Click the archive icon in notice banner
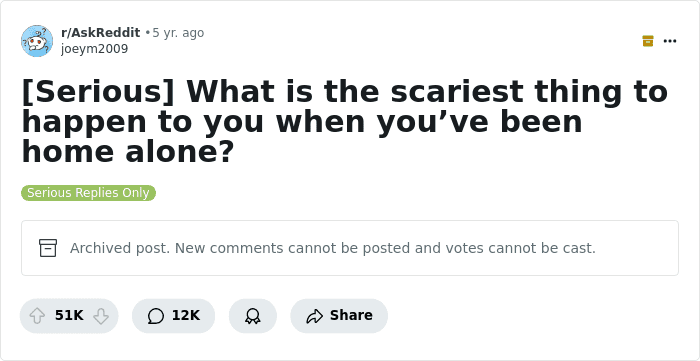 pos(48,248)
